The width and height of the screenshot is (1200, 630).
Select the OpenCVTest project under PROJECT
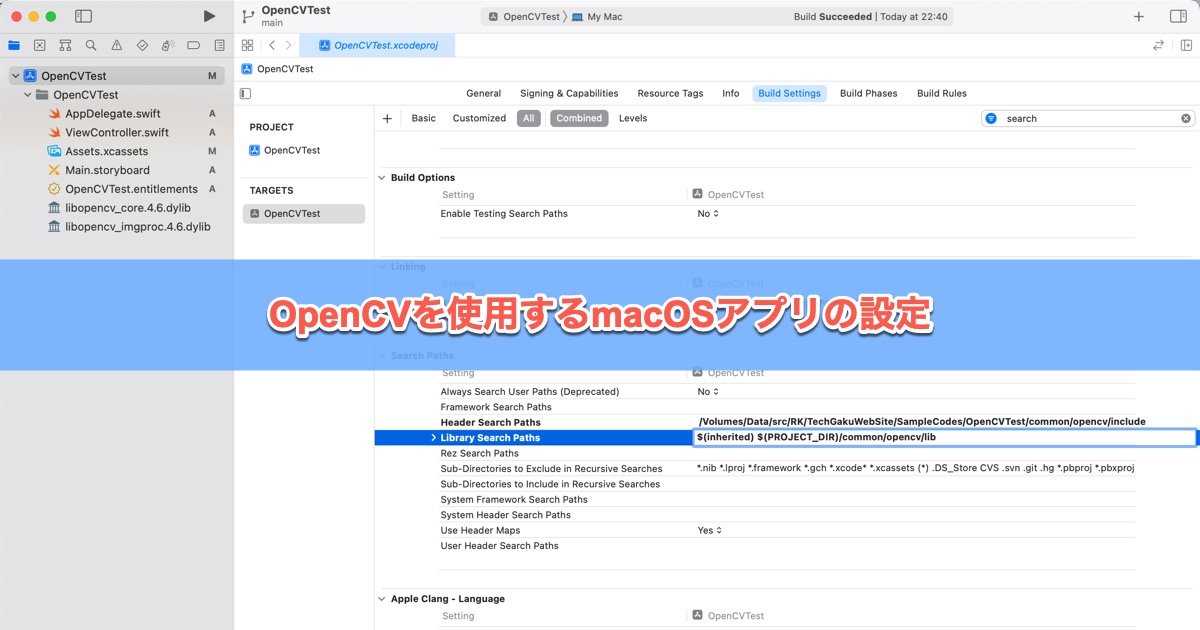285,150
